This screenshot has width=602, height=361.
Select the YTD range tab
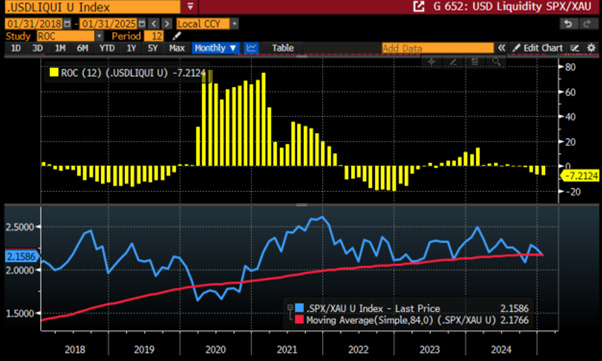click(107, 48)
